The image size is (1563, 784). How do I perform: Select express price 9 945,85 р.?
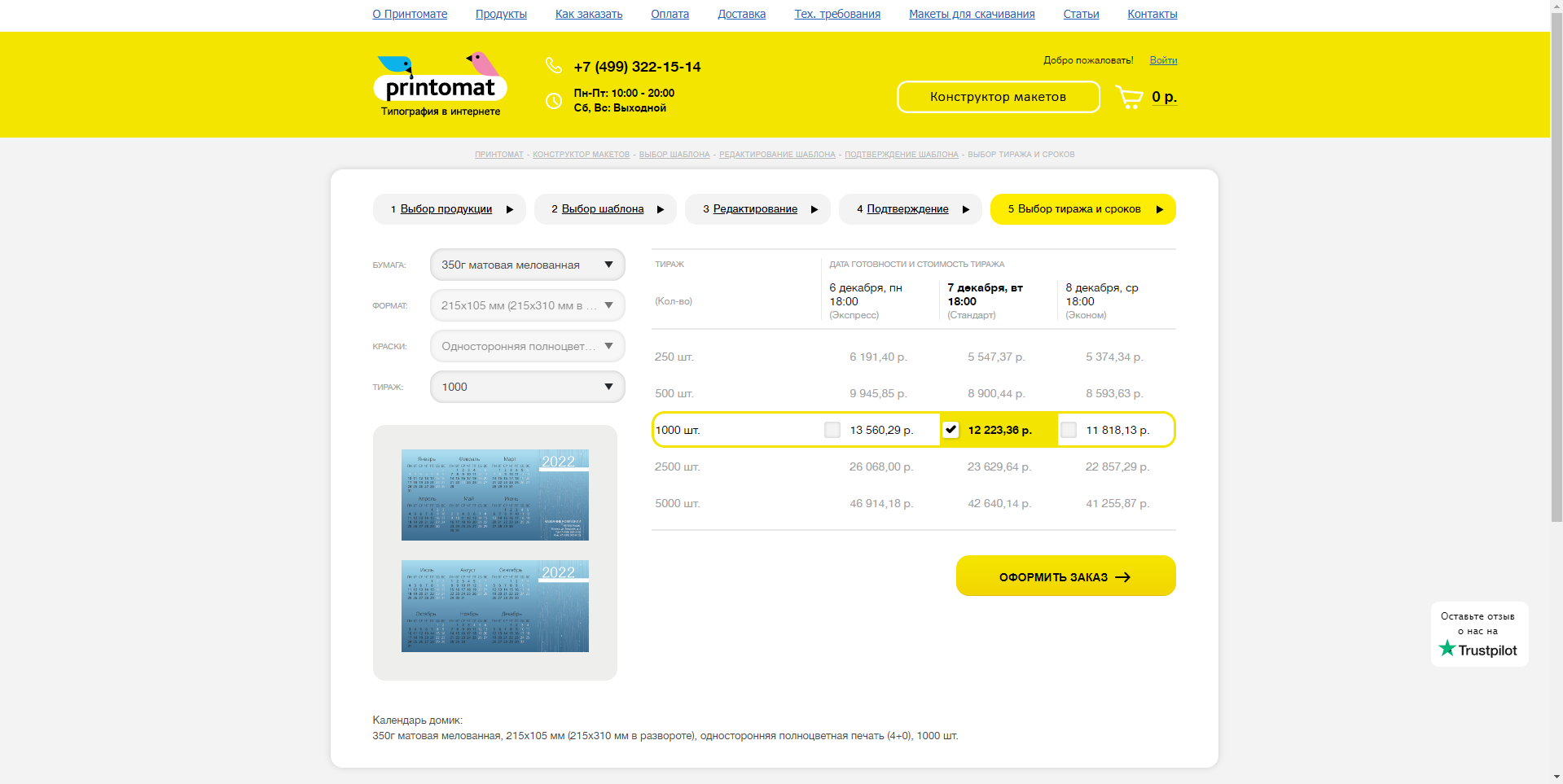tap(878, 393)
